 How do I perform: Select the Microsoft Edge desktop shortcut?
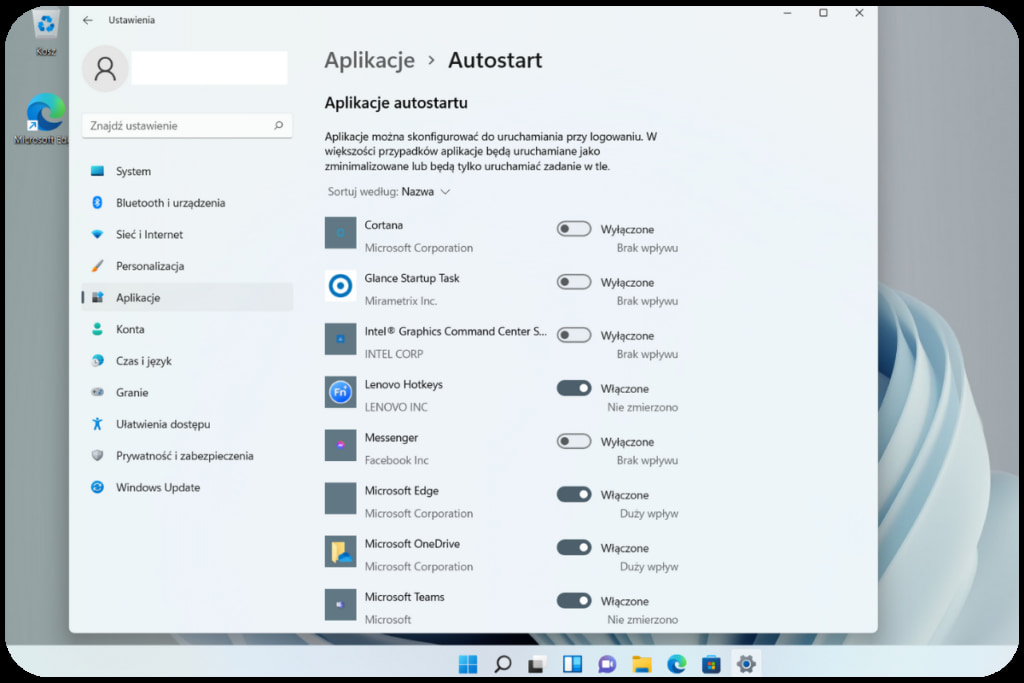(43, 119)
